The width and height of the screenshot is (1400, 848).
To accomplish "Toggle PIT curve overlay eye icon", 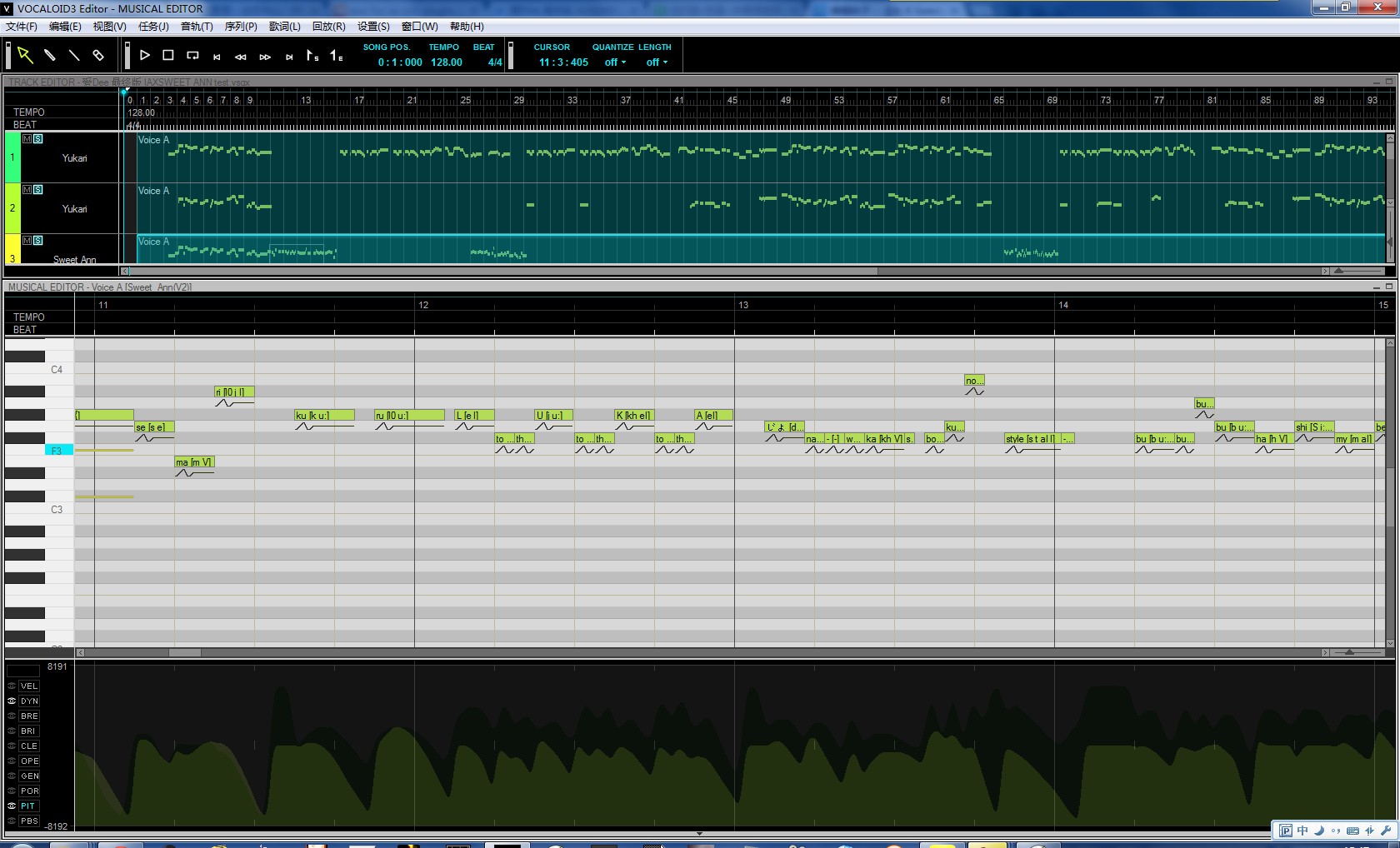I will click(12, 806).
